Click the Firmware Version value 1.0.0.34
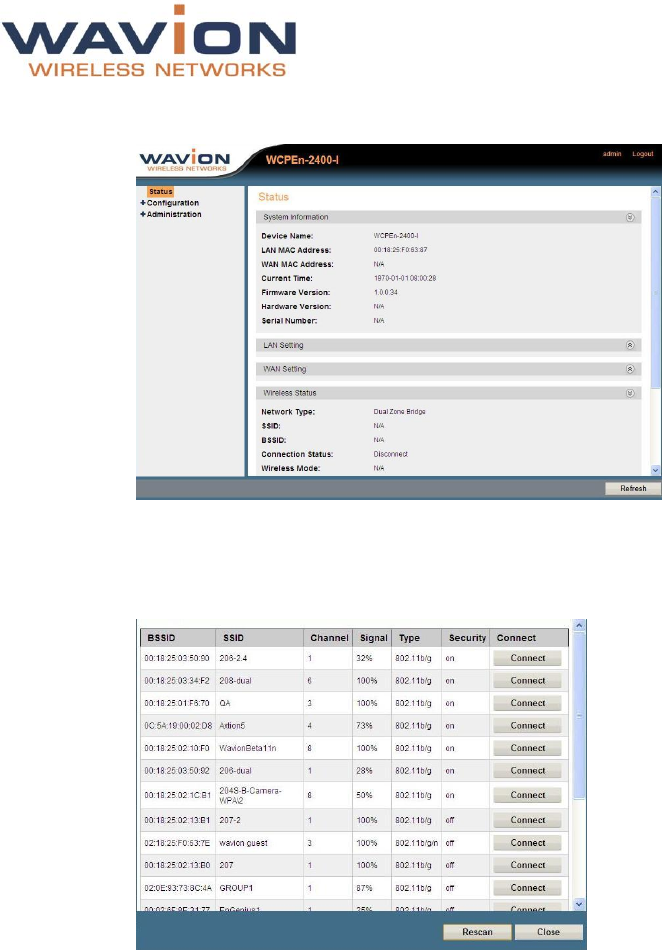This screenshot has width=662, height=950. click(x=386, y=292)
